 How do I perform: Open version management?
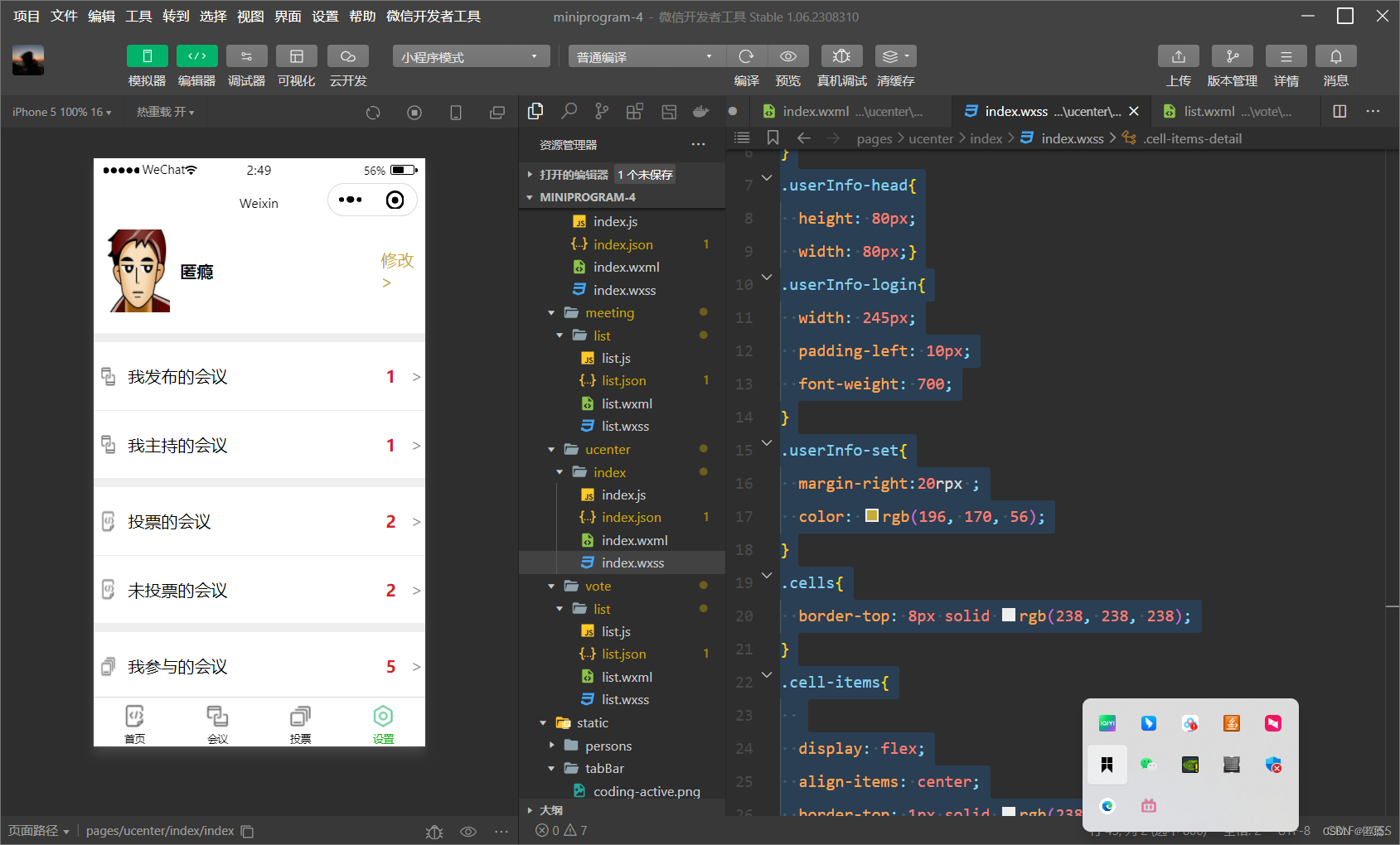[x=1232, y=56]
